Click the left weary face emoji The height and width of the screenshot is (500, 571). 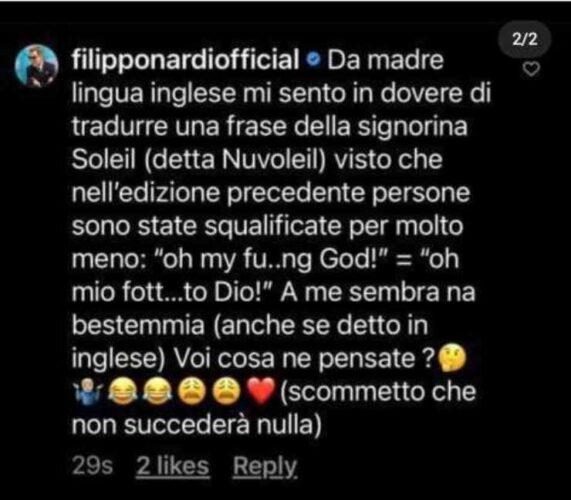pos(192,391)
